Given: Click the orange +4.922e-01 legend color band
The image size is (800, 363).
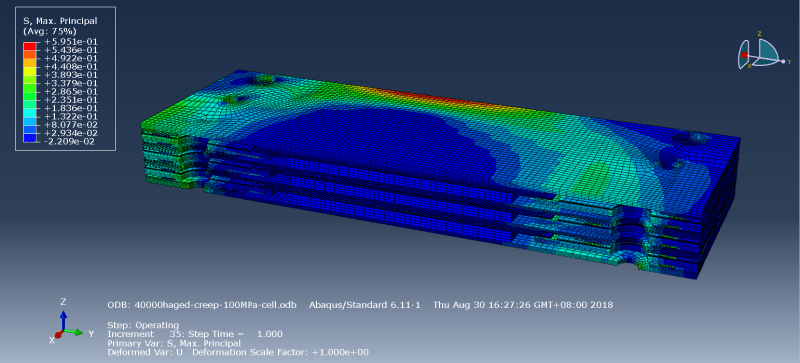Looking at the screenshot, I should click(x=29, y=62).
